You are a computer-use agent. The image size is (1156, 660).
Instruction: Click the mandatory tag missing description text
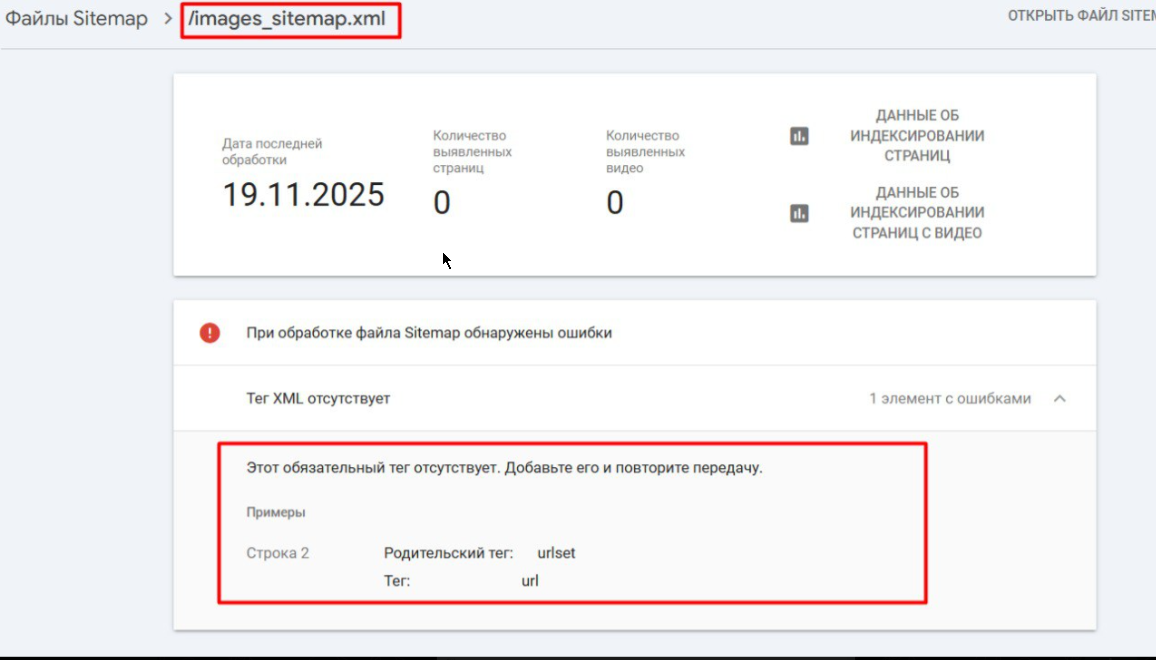click(x=504, y=468)
